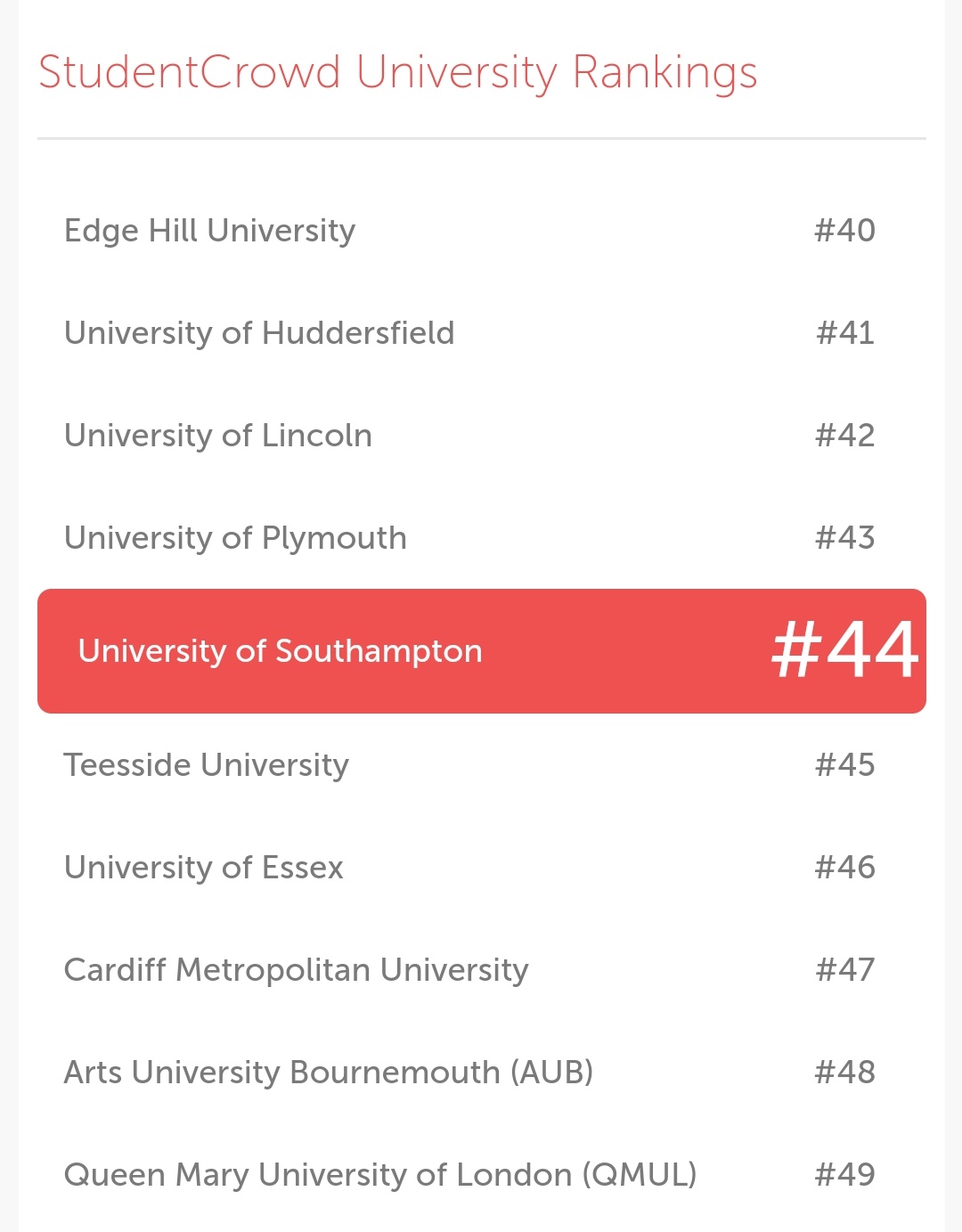Image resolution: width=962 pixels, height=1232 pixels.
Task: Select Arts University Bournemouth (AUB) row
Action: point(481,1073)
